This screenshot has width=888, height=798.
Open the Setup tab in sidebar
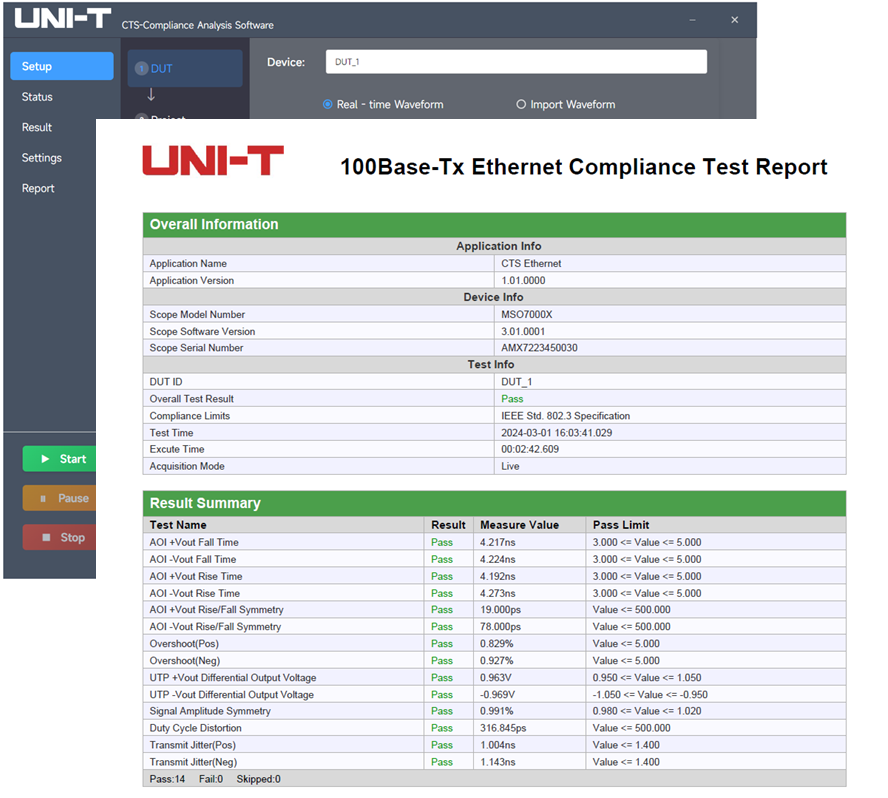tap(62, 66)
